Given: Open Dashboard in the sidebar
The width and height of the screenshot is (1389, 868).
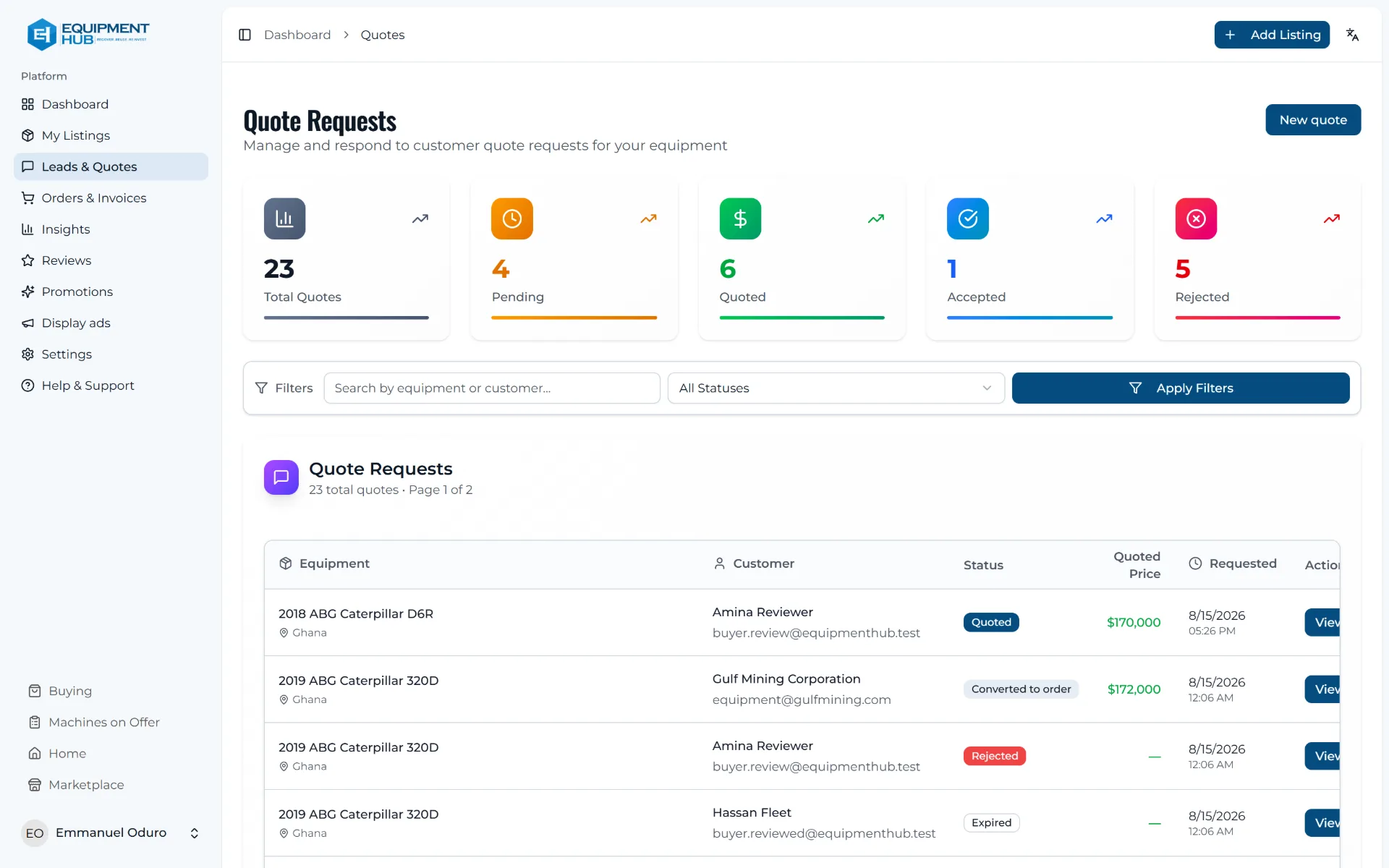Looking at the screenshot, I should (x=111, y=104).
